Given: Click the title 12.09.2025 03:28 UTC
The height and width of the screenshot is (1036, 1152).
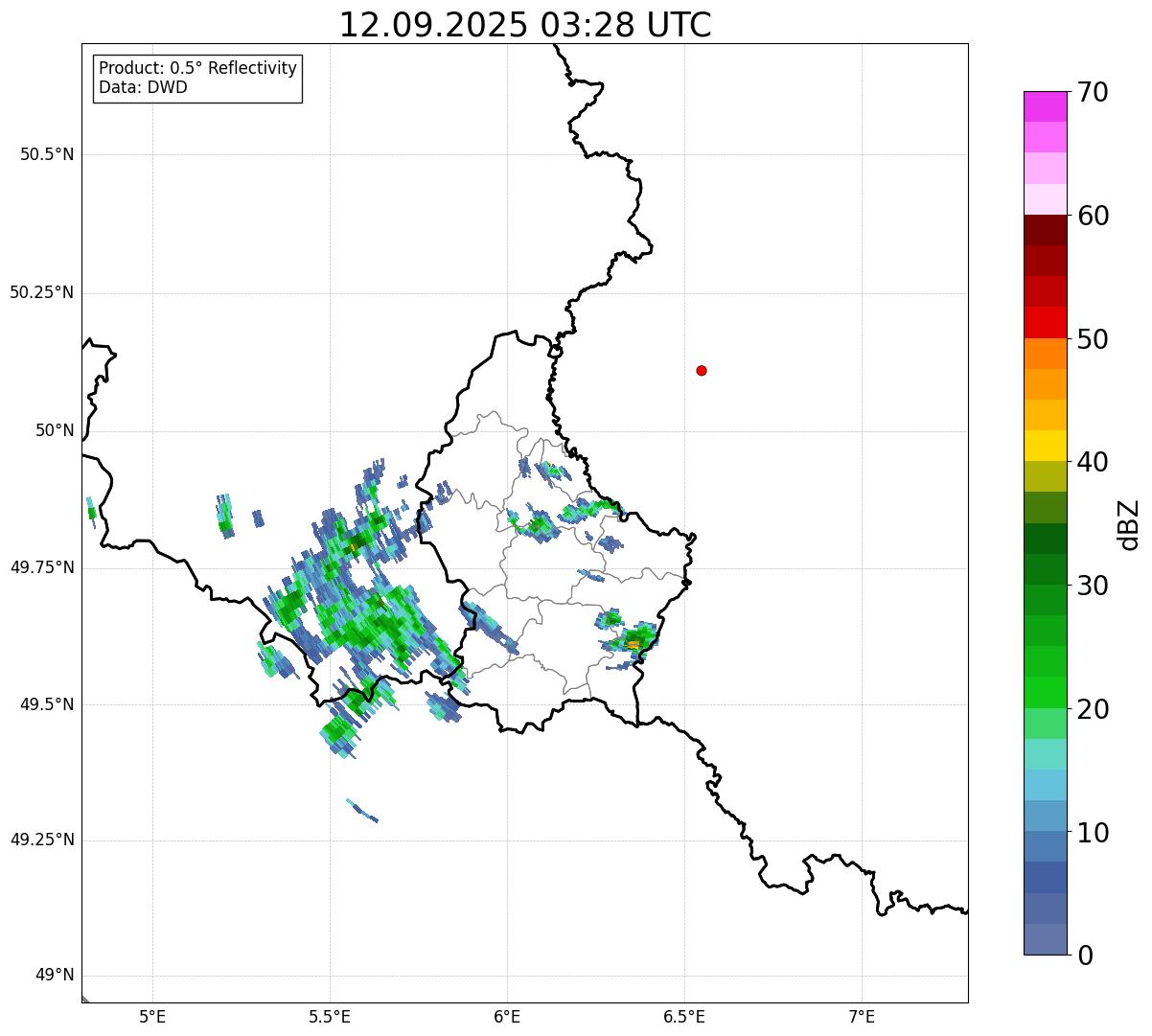Looking at the screenshot, I should click(525, 25).
